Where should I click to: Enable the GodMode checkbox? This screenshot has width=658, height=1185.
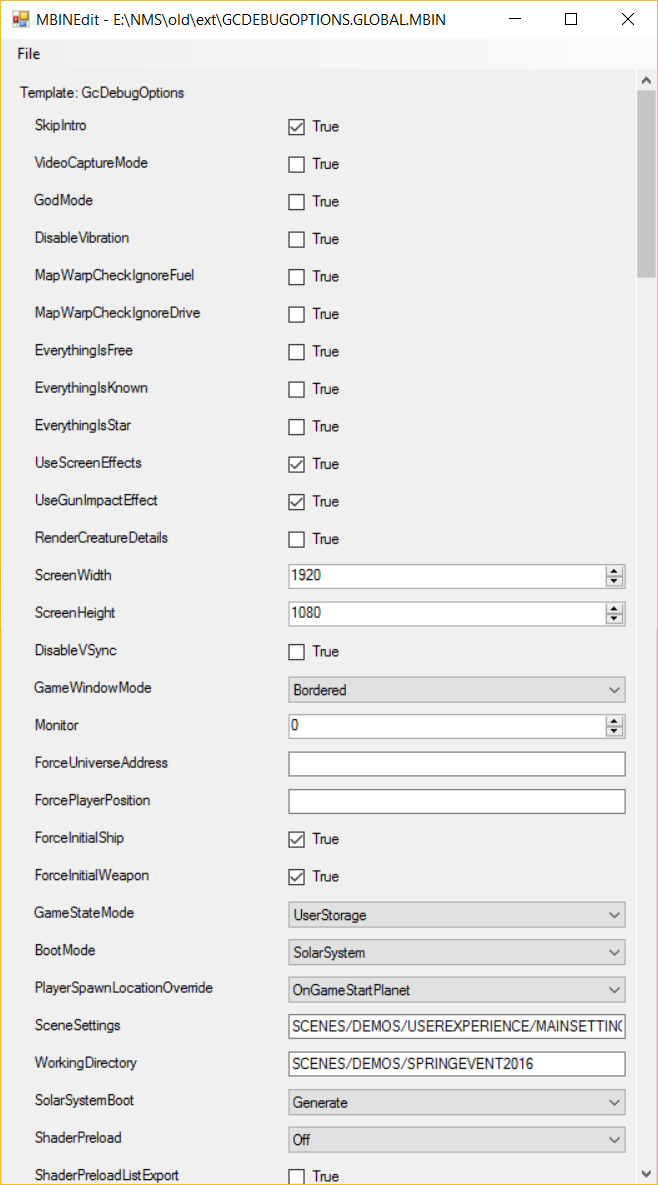[296, 202]
